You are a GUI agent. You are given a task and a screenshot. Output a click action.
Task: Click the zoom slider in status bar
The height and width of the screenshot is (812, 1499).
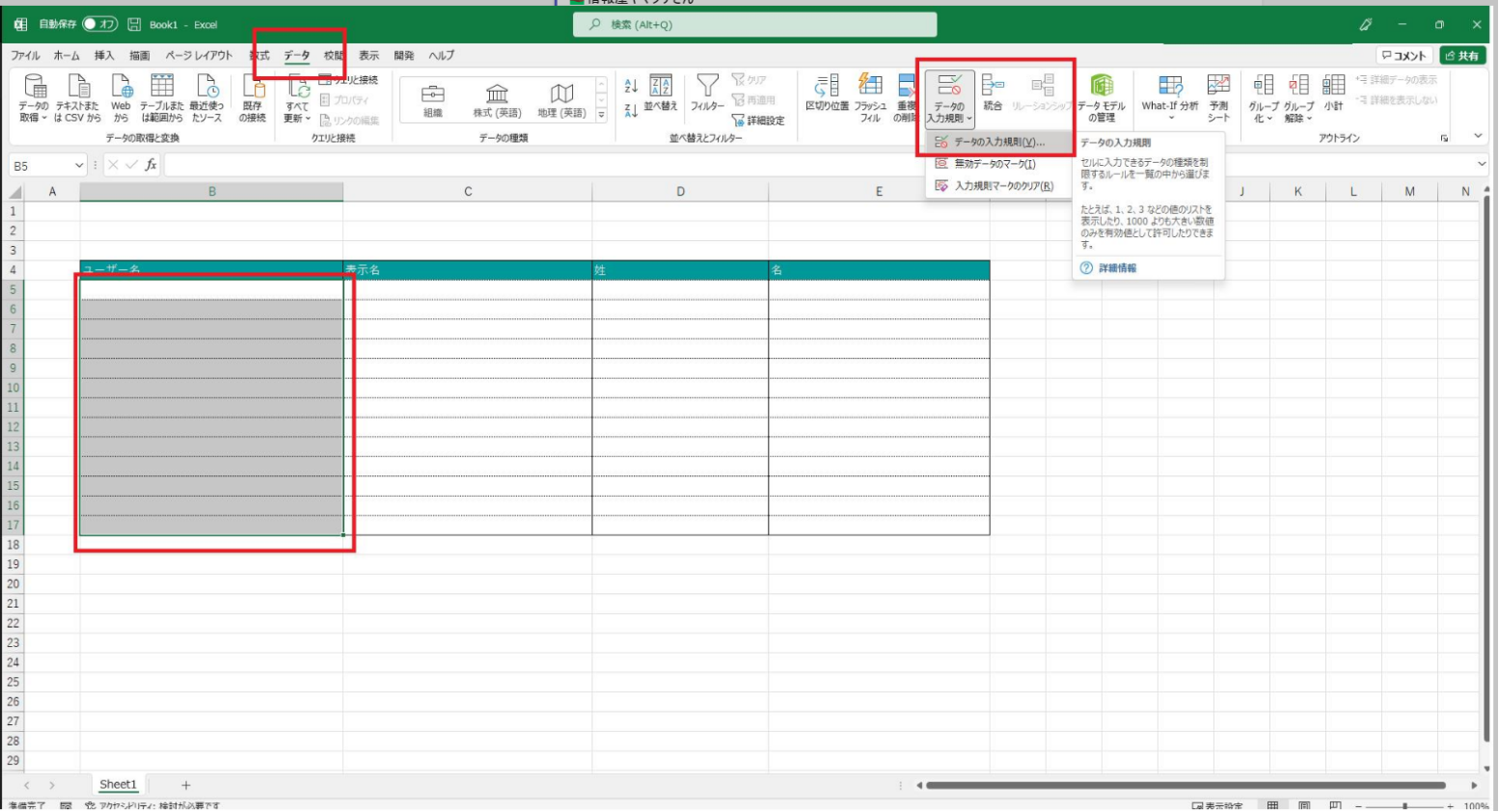click(1404, 806)
